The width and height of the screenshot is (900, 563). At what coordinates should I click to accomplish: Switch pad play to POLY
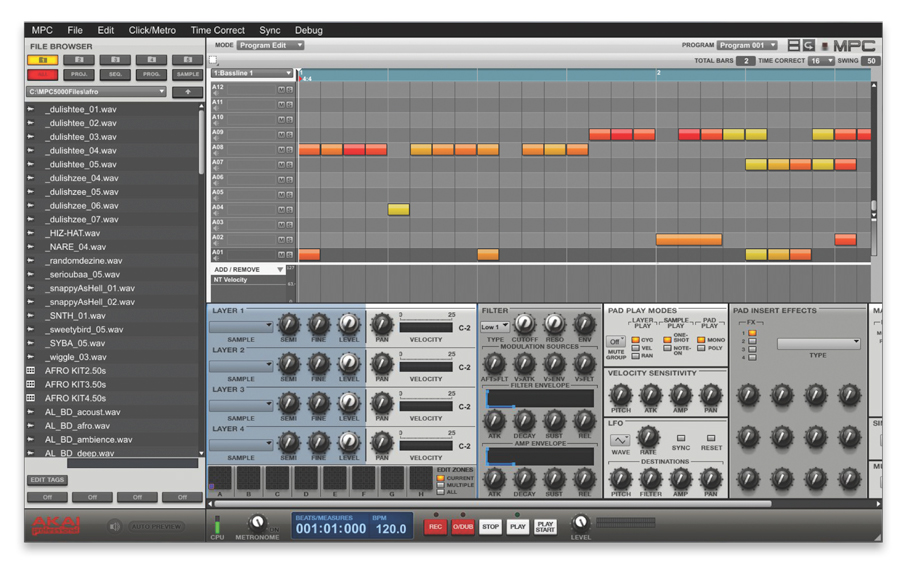pos(701,348)
